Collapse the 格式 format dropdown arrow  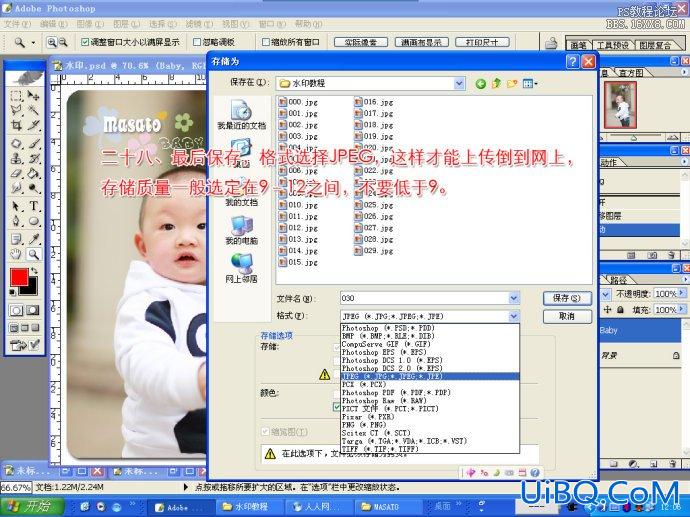coord(514,316)
